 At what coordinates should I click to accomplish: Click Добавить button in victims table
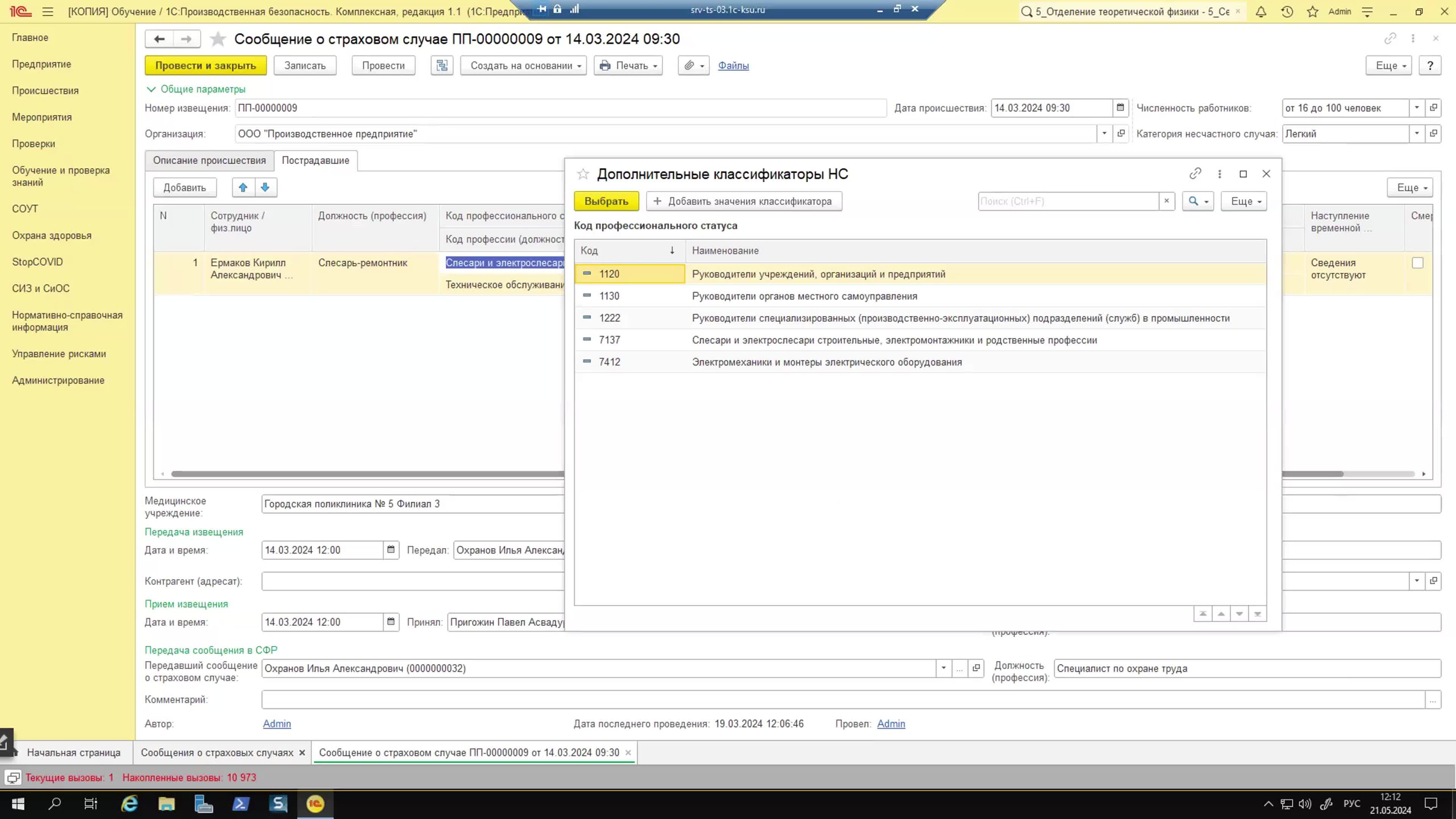[185, 188]
